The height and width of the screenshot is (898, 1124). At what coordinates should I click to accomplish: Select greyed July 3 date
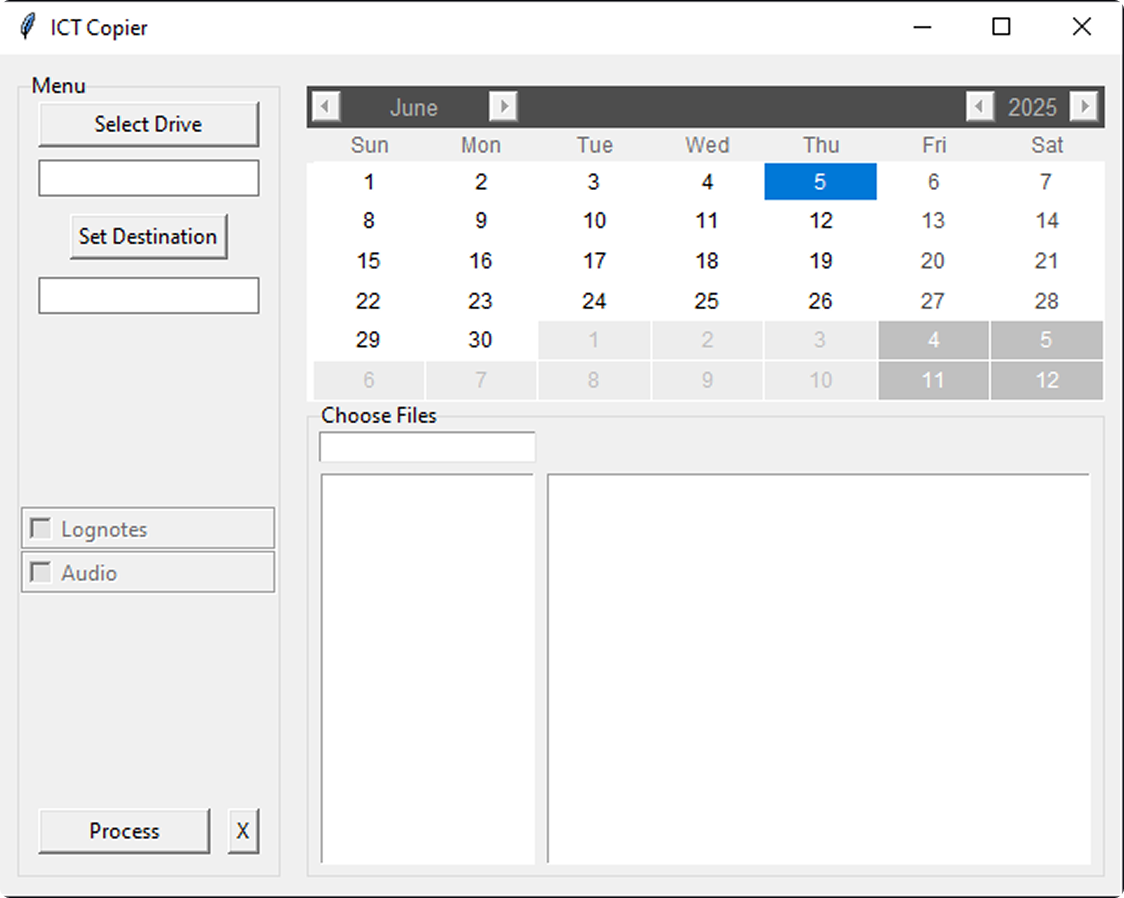coord(820,340)
